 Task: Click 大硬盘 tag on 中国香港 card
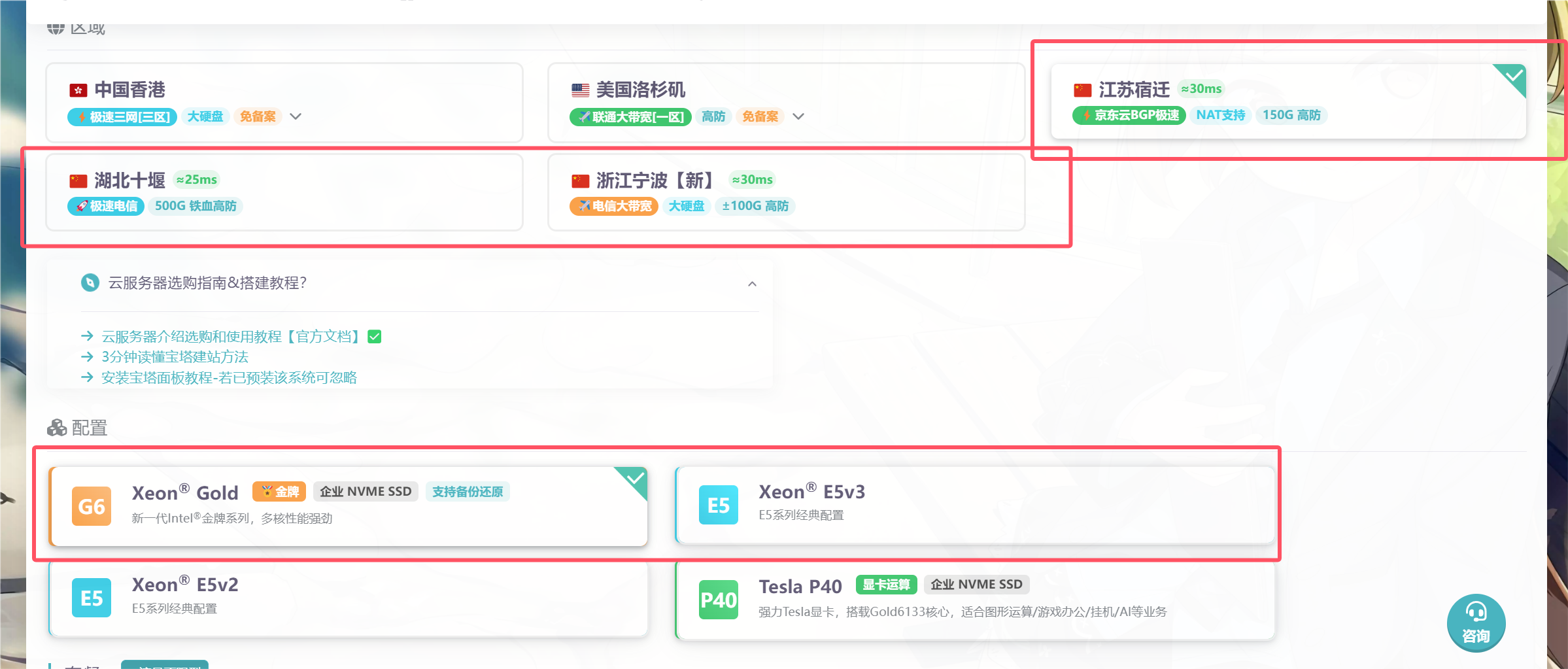pyautogui.click(x=205, y=116)
